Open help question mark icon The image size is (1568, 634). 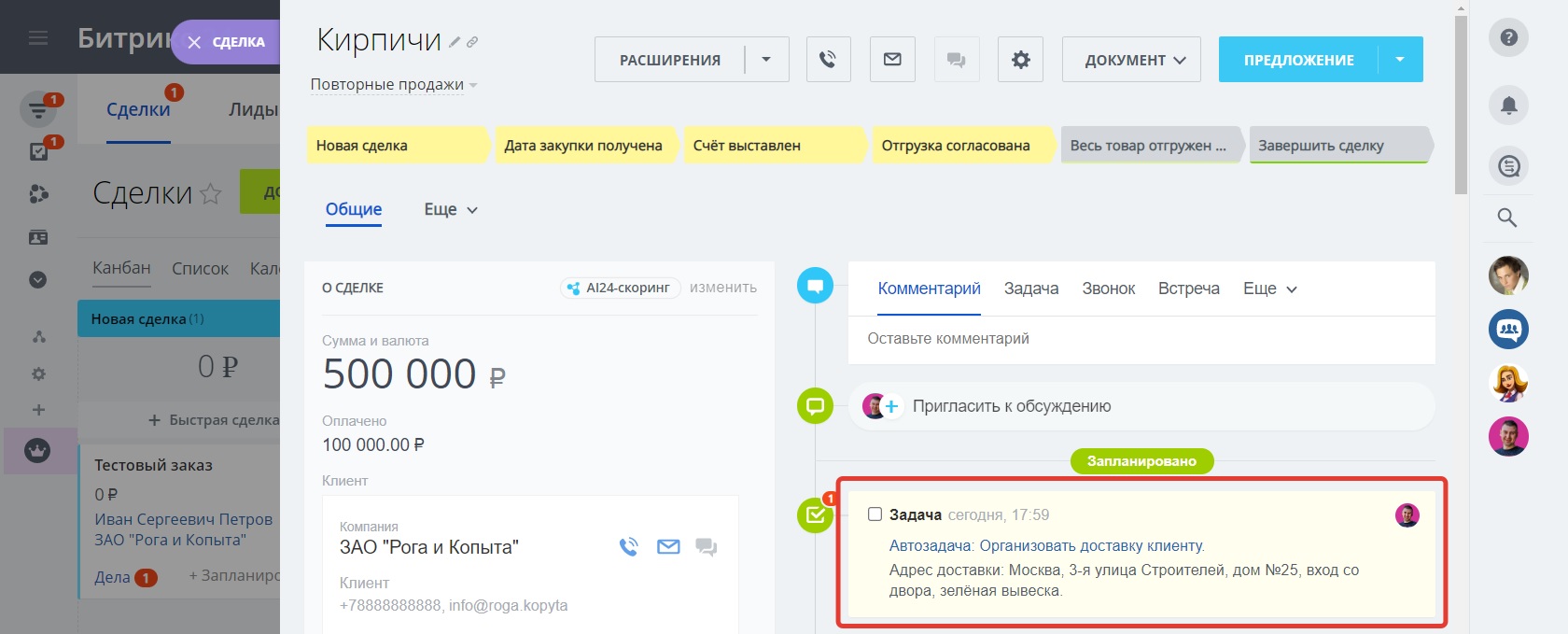tap(1508, 38)
